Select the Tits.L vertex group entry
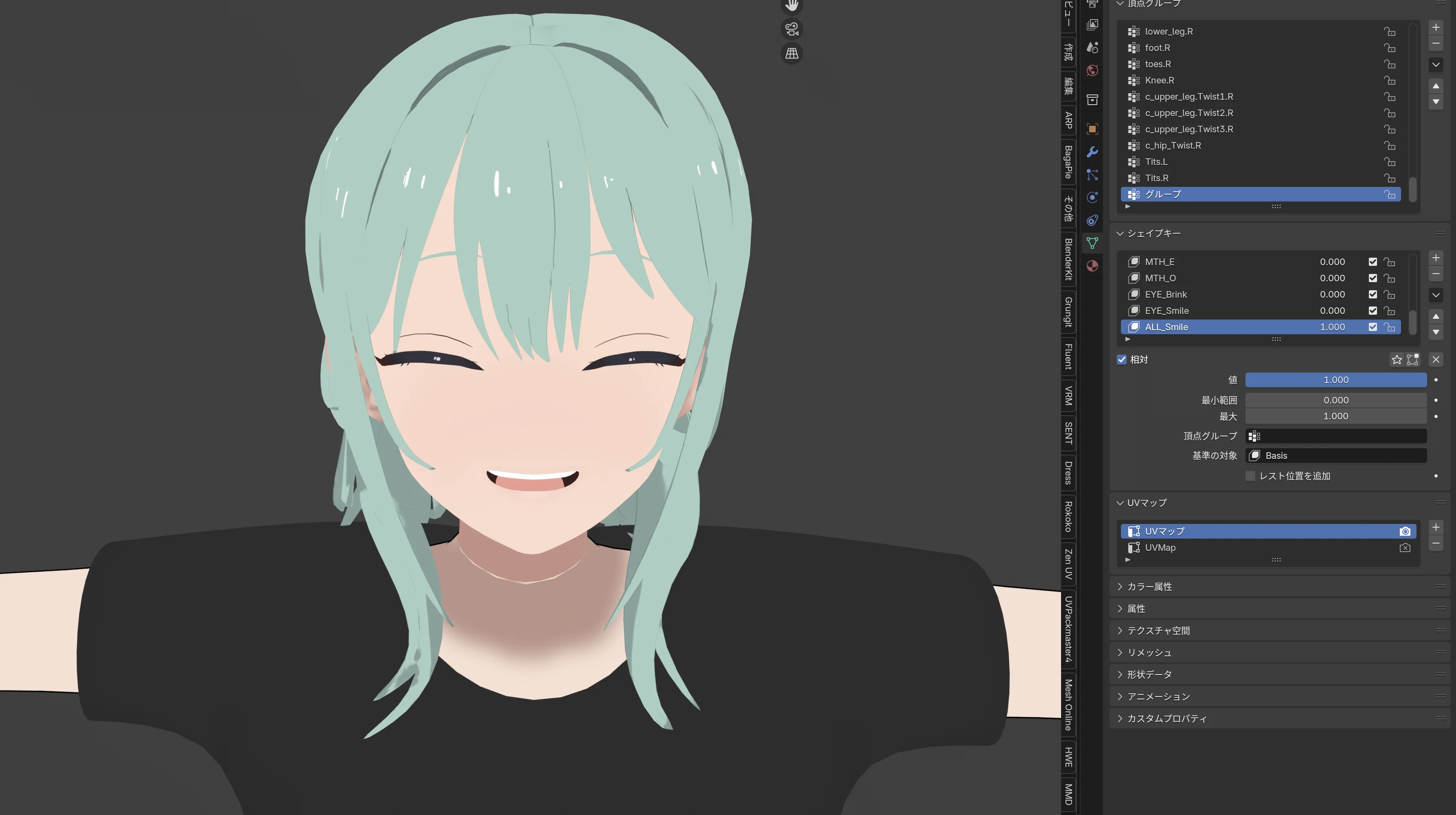This screenshot has width=1456, height=815. (1156, 162)
